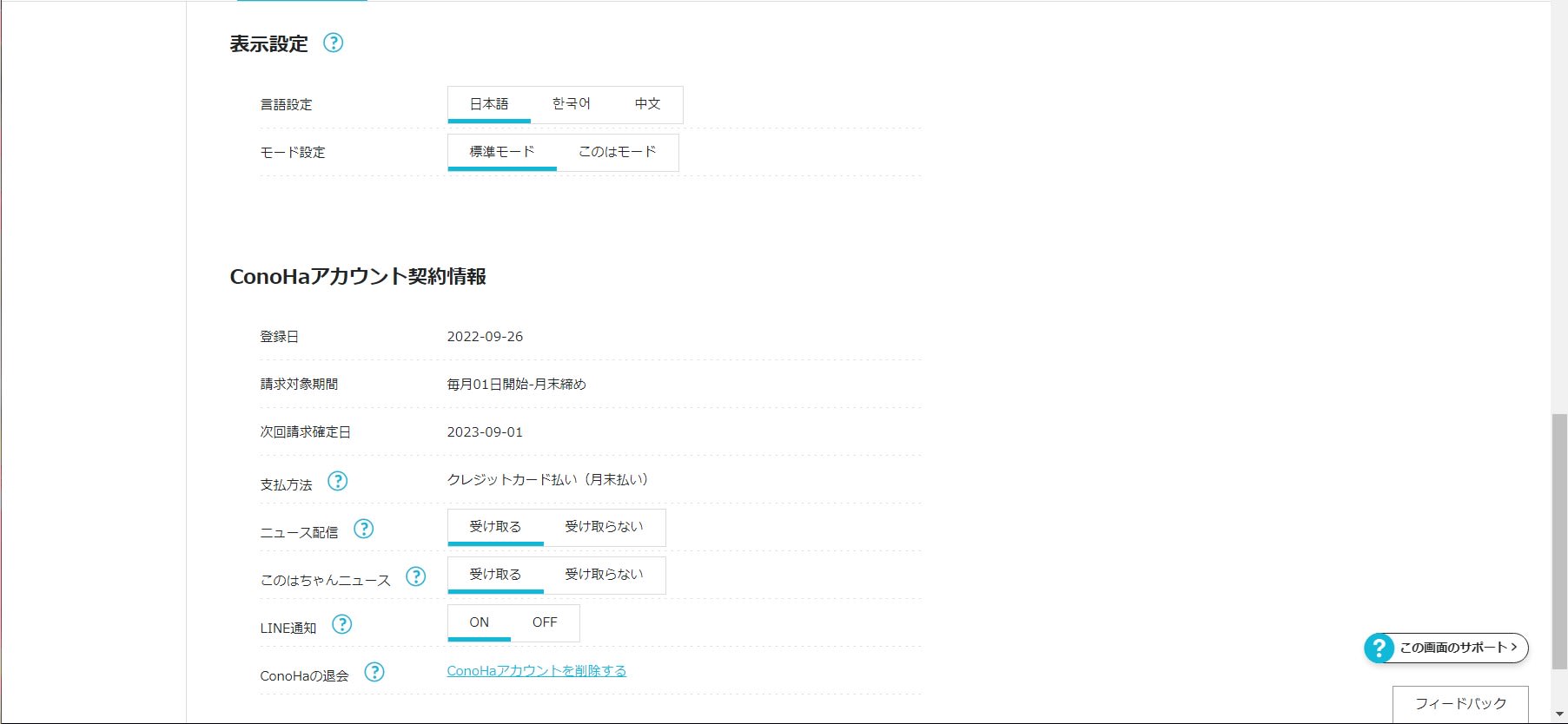
Task: Switch language to 中文
Action: pyautogui.click(x=648, y=104)
